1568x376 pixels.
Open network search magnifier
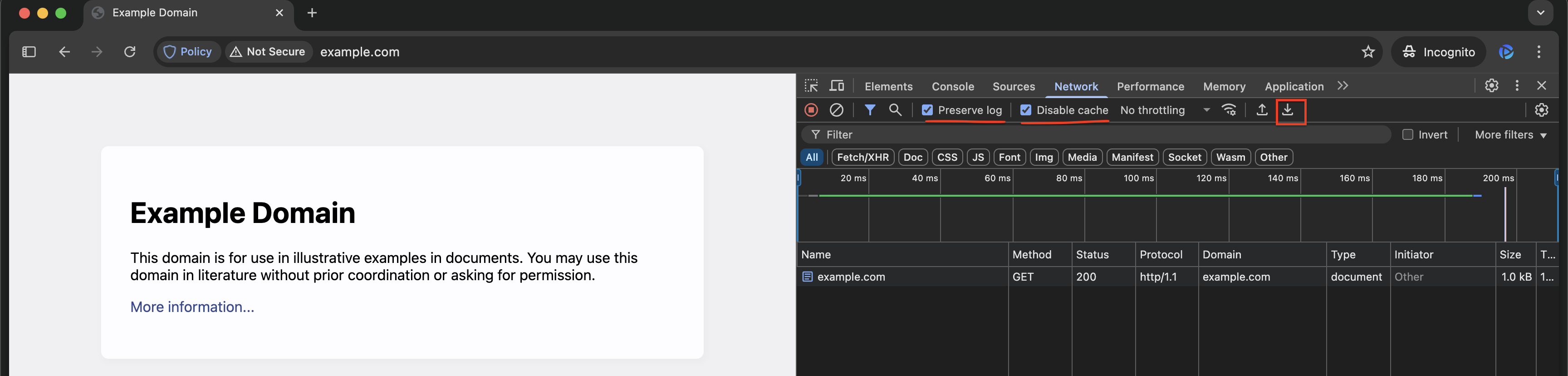(895, 110)
